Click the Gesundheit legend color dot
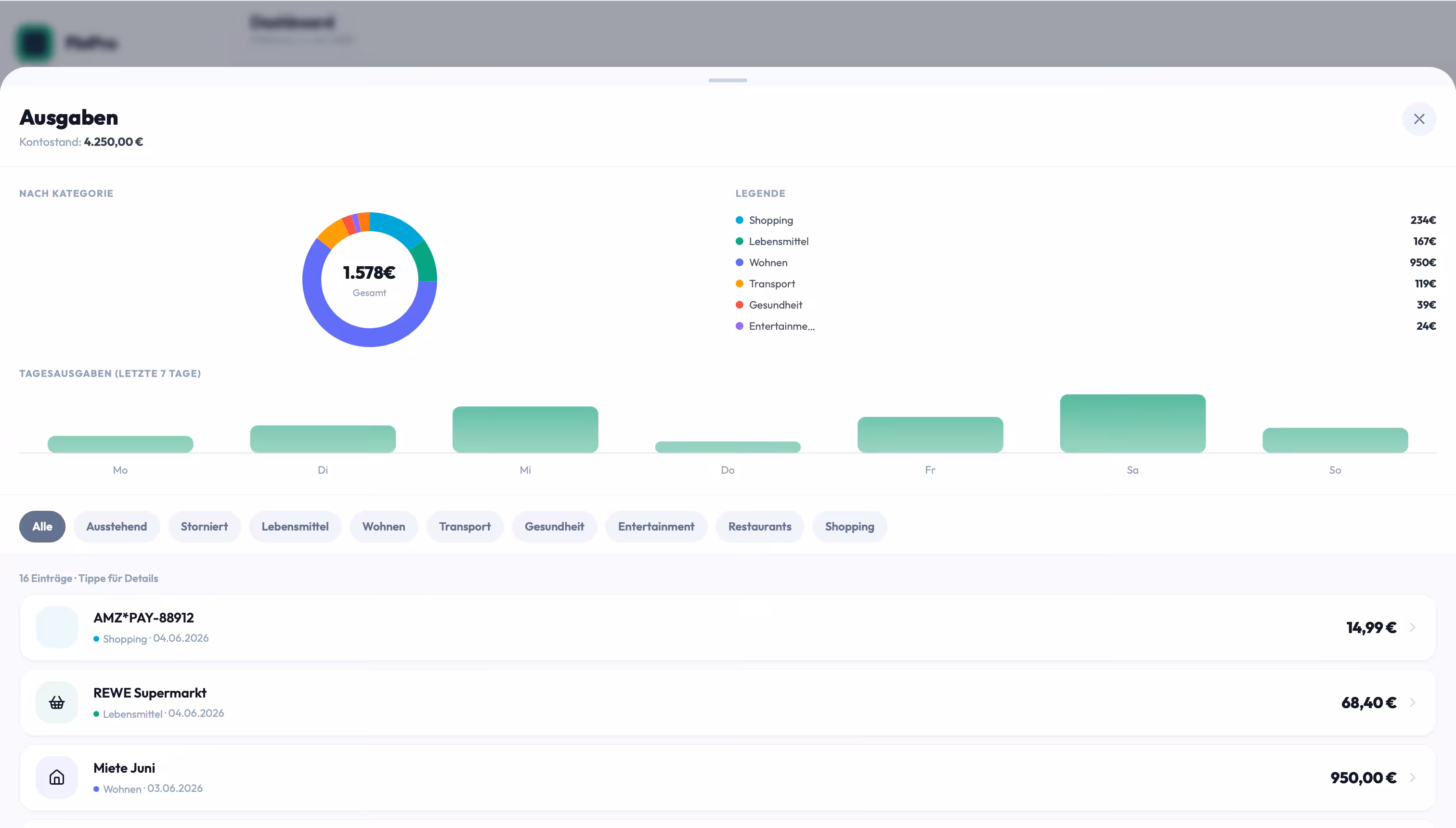The height and width of the screenshot is (828, 1456). coord(740,305)
